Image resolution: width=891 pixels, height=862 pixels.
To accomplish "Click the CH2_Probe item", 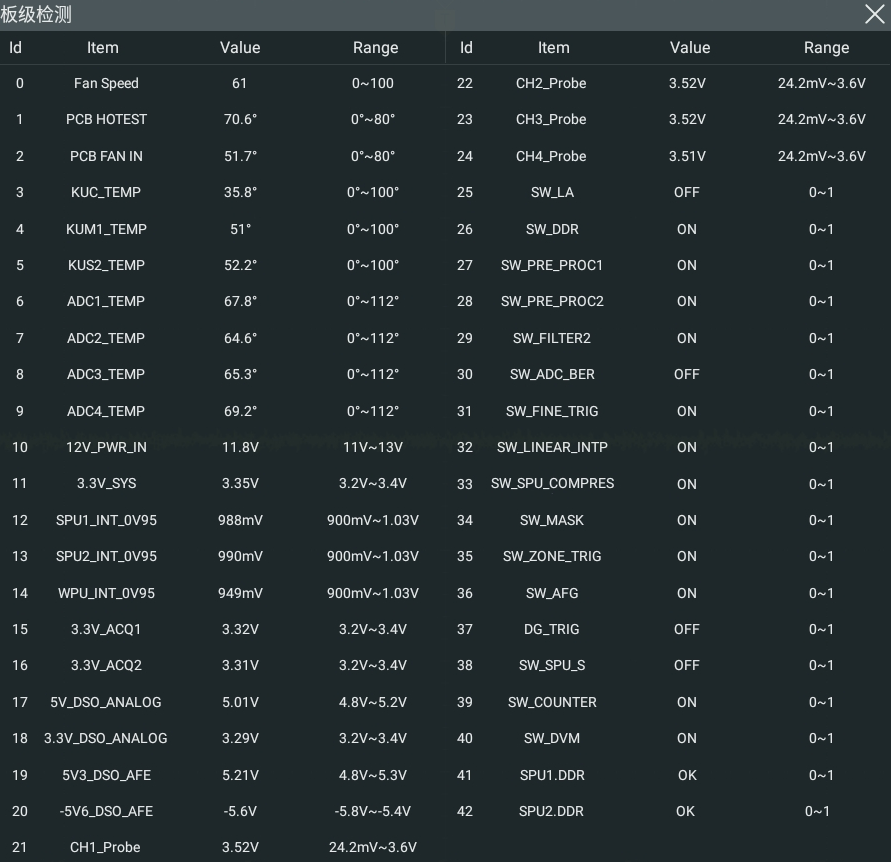I will pyautogui.click(x=551, y=84).
